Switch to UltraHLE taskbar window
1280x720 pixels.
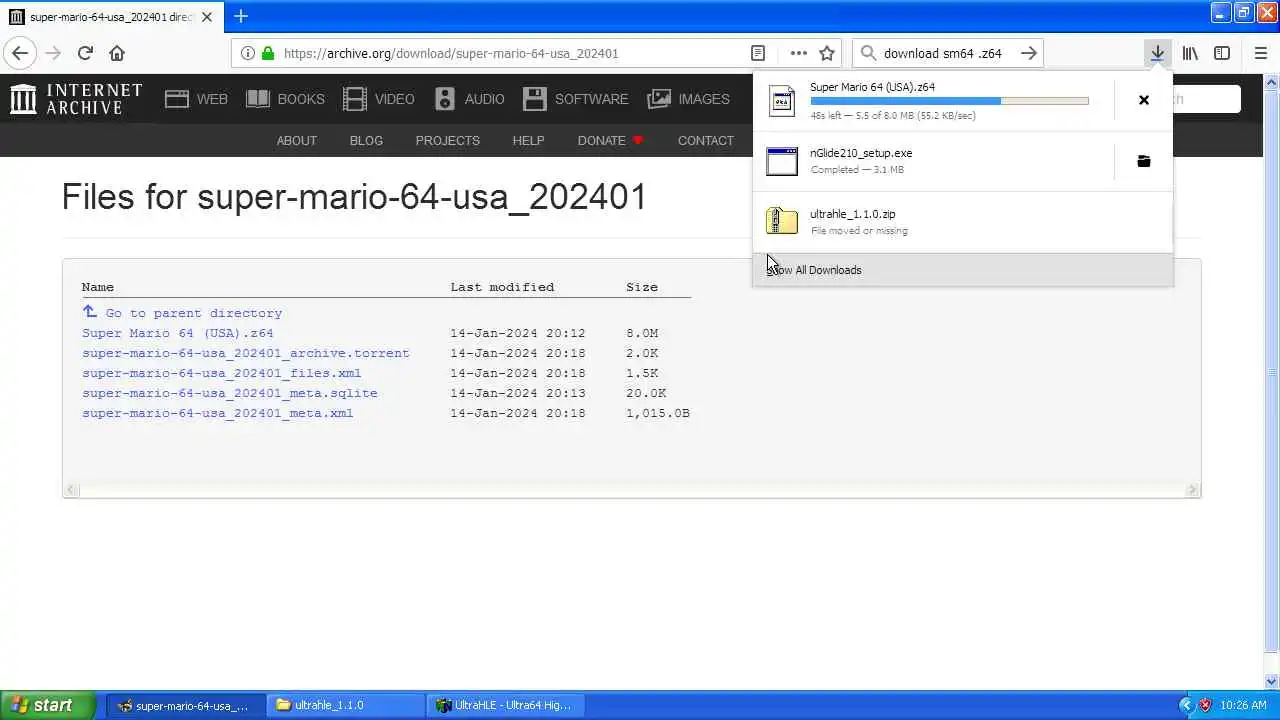[505, 705]
